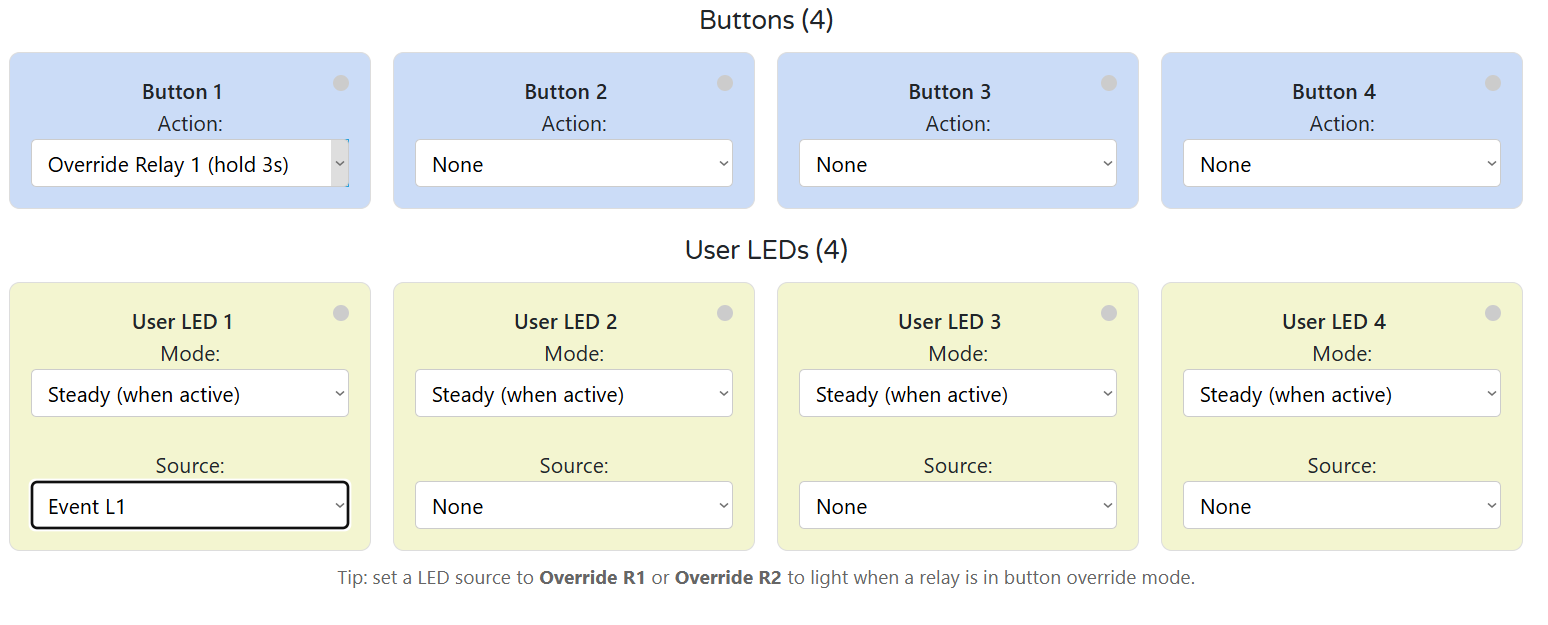Click the status dot on User LED 4 card
Viewport: 1548px width, 625px height.
1493,313
